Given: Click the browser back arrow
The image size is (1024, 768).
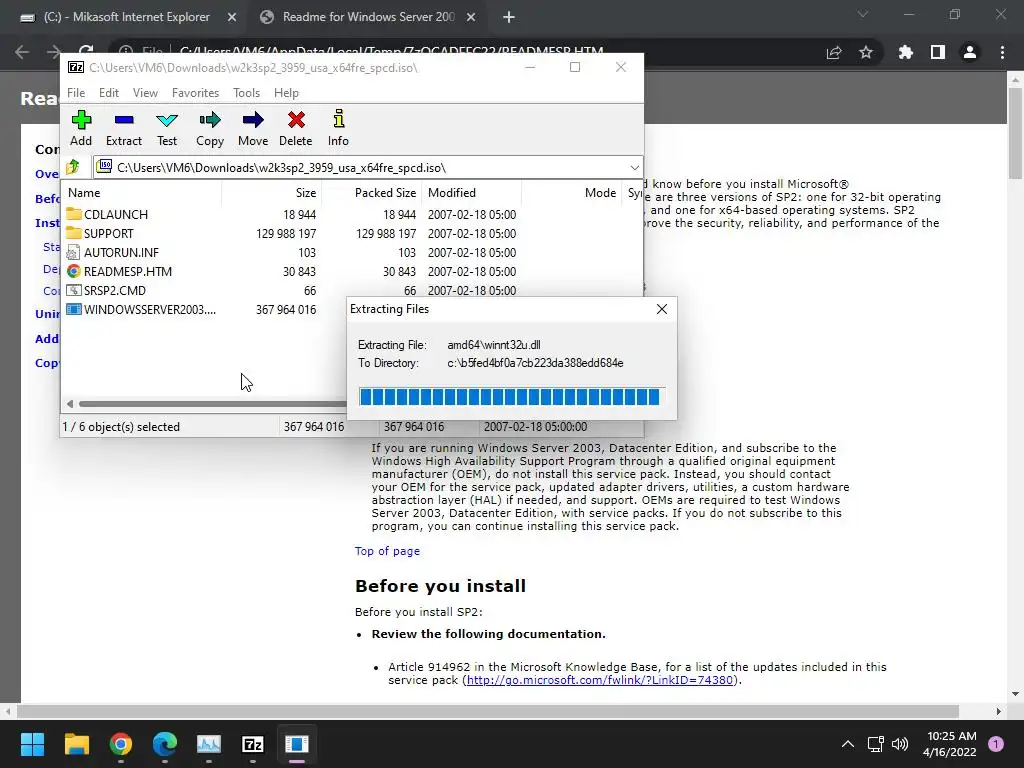Looking at the screenshot, I should coord(22,52).
